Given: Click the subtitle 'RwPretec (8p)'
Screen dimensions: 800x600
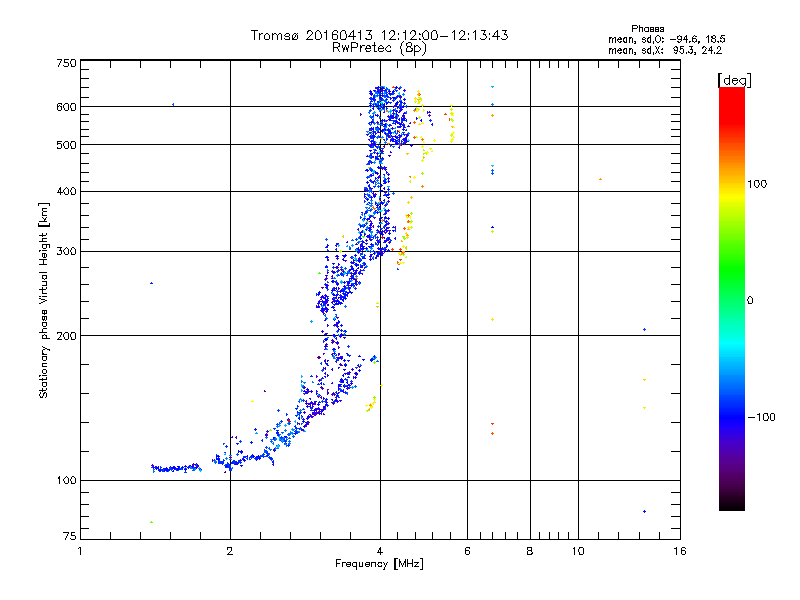Looking at the screenshot, I should coord(379,48).
